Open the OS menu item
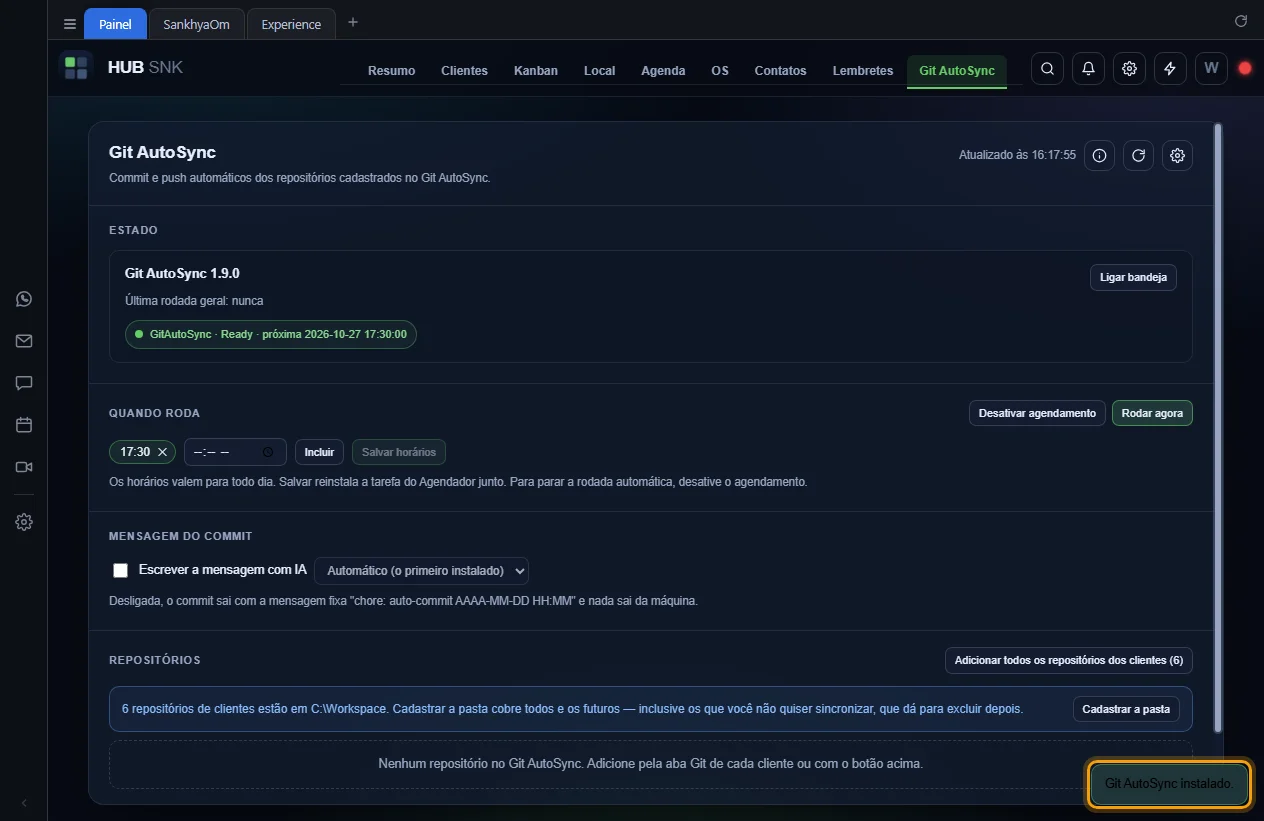 point(720,70)
